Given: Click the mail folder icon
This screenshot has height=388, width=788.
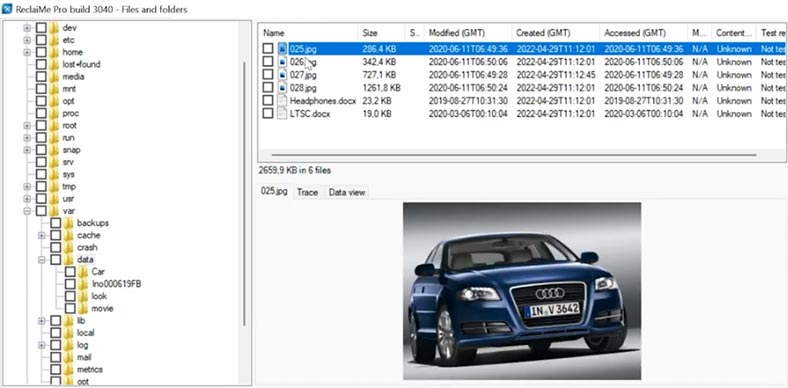Looking at the screenshot, I should click(69, 357).
